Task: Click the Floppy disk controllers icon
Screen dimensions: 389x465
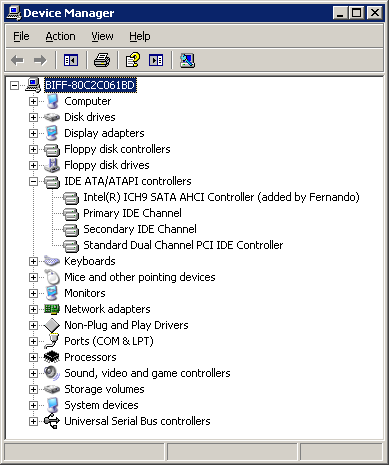Action: (x=52, y=149)
